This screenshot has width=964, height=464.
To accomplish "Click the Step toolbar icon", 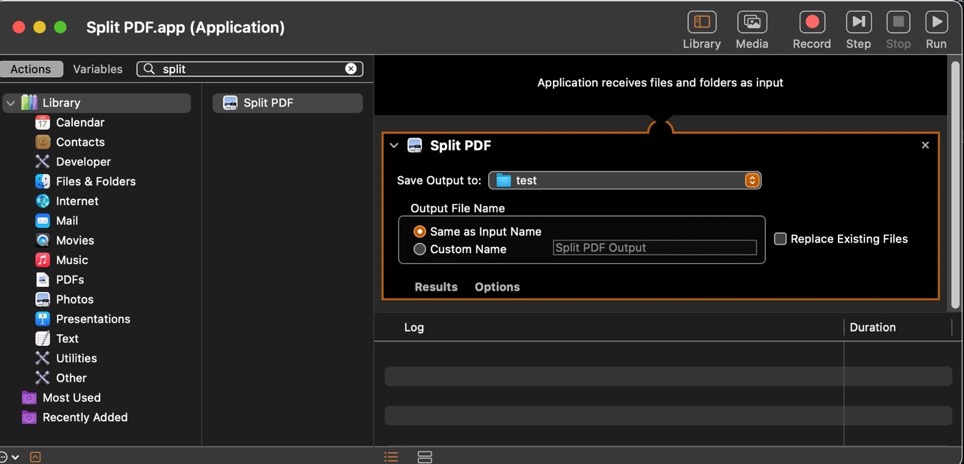I will point(858,23).
